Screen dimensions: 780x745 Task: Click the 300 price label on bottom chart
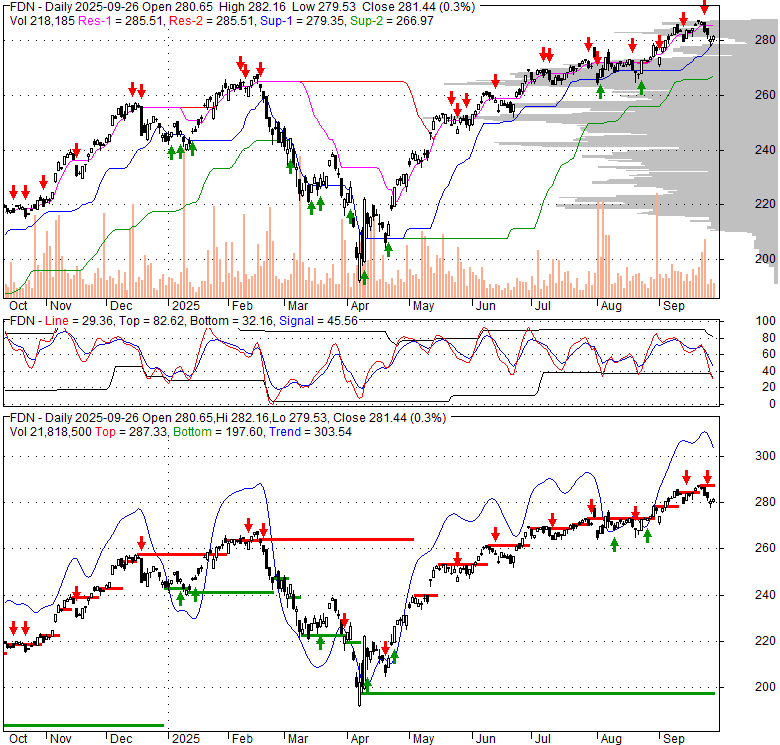click(765, 456)
